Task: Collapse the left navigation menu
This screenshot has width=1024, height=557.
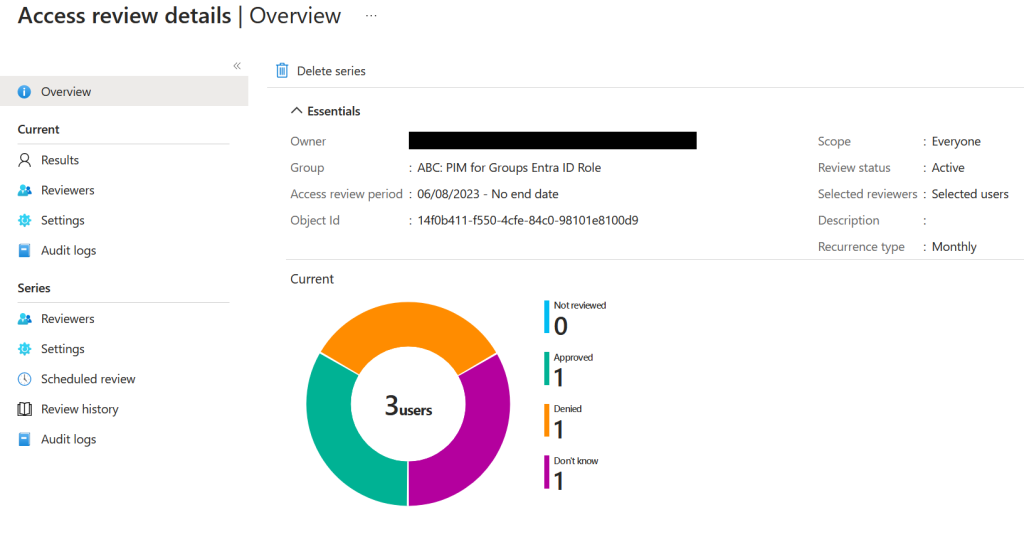Action: click(x=237, y=66)
